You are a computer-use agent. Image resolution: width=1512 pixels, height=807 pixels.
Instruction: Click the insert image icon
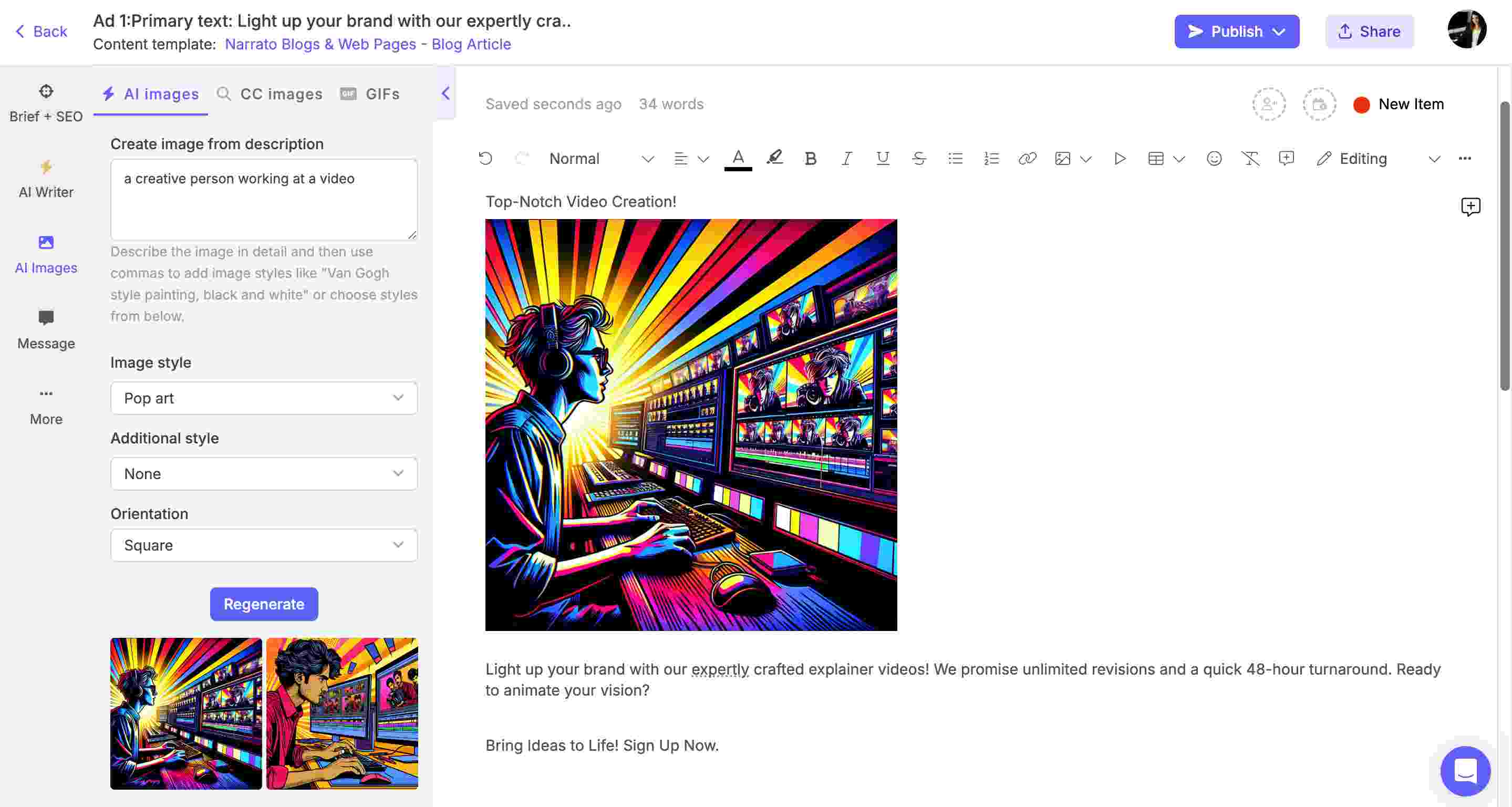(1062, 159)
